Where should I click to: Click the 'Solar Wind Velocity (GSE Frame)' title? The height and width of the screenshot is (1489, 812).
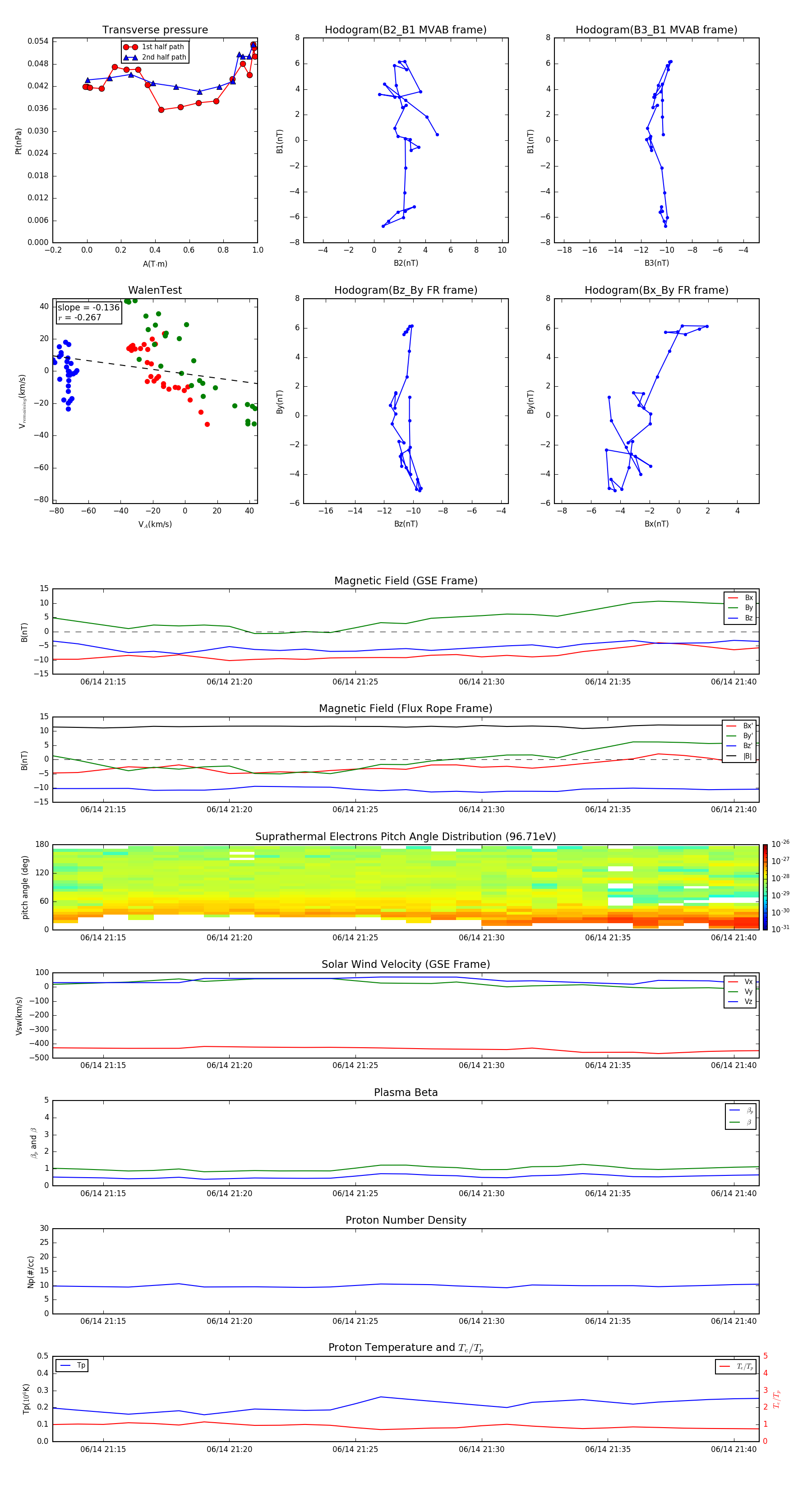tap(406, 965)
